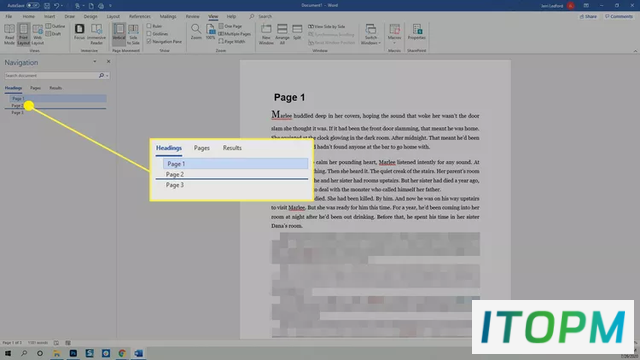Switch to Pages tab in Navigation pane
Screen dimensions: 640x360
coord(35,88)
